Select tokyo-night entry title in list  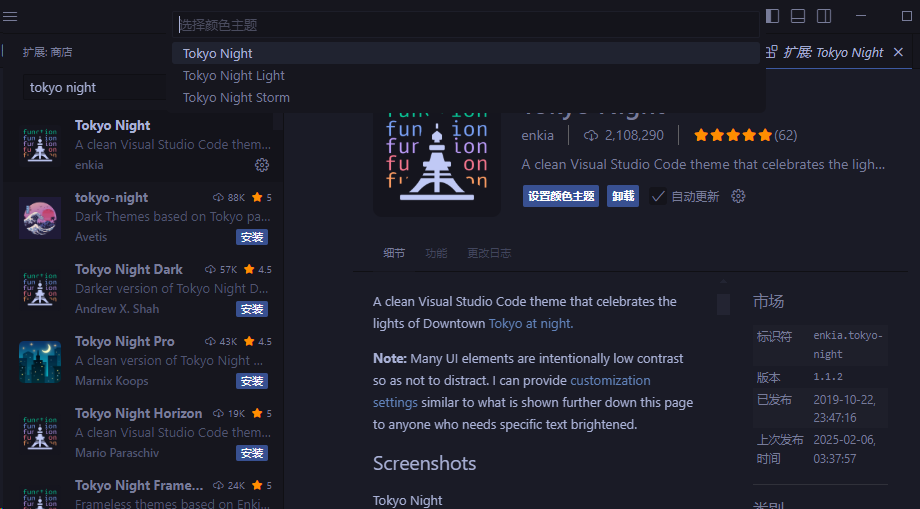pos(111,198)
